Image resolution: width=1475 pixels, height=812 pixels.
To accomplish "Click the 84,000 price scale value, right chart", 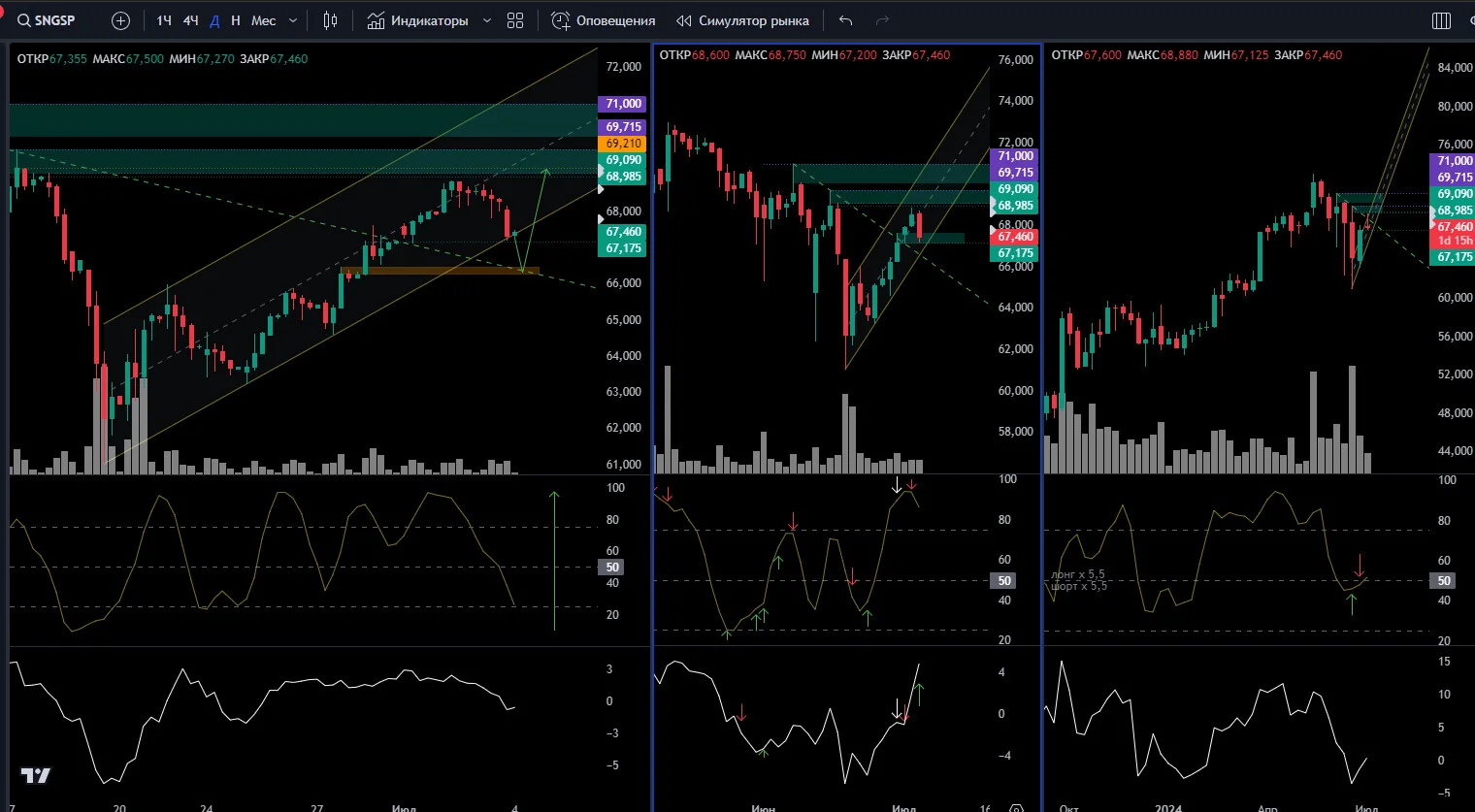I will click(x=1455, y=68).
